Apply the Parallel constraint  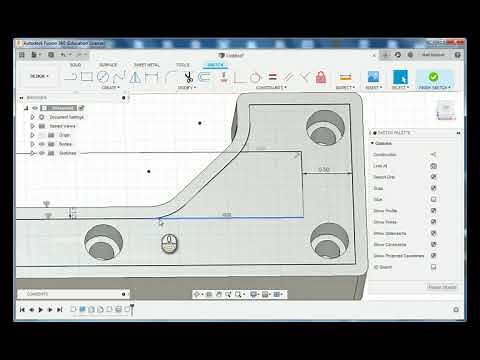point(289,77)
